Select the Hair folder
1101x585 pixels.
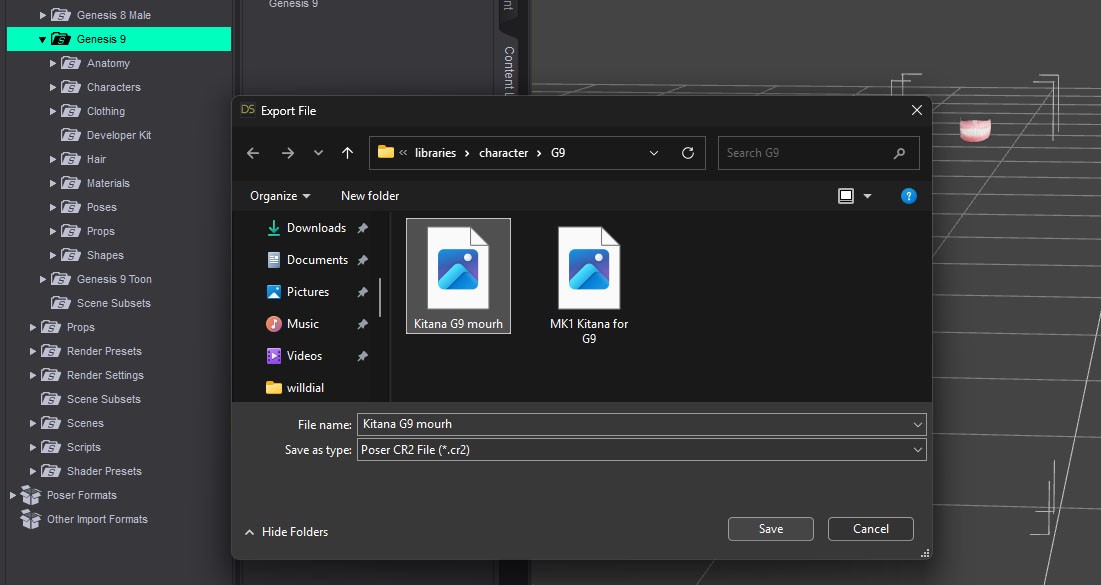point(95,159)
